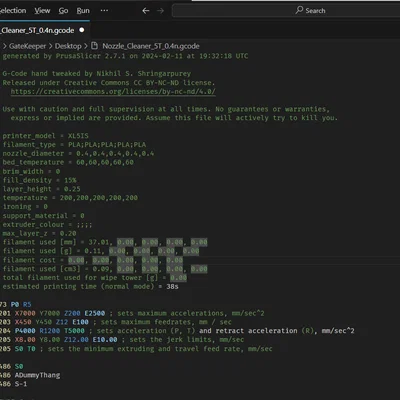
Task: Open the Desktop breadcrumb folder
Action: (68, 46)
